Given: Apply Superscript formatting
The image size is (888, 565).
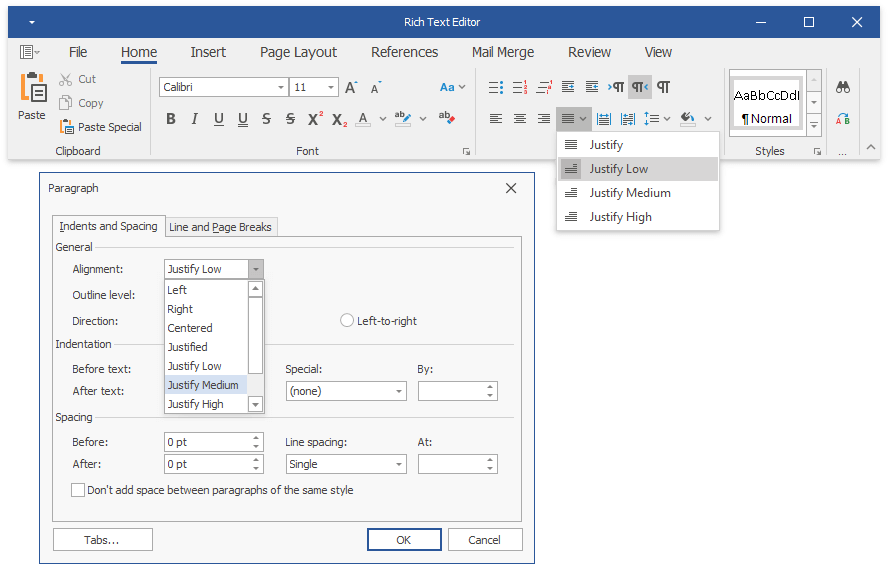Looking at the screenshot, I should pyautogui.click(x=314, y=119).
